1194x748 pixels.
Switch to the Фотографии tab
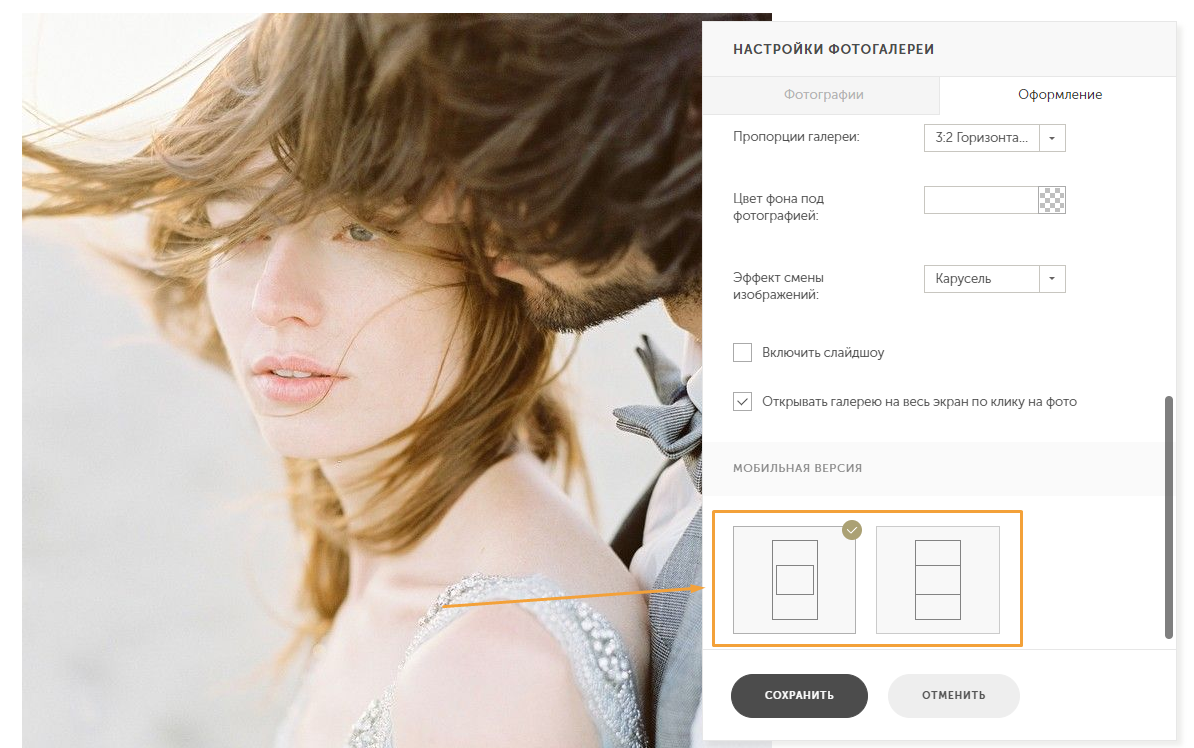click(823, 95)
